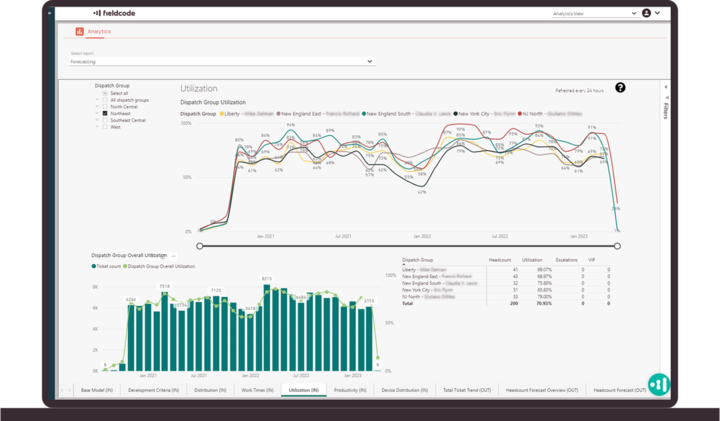
Task: Switch to the Productivity (IN) tab
Action: click(353, 389)
